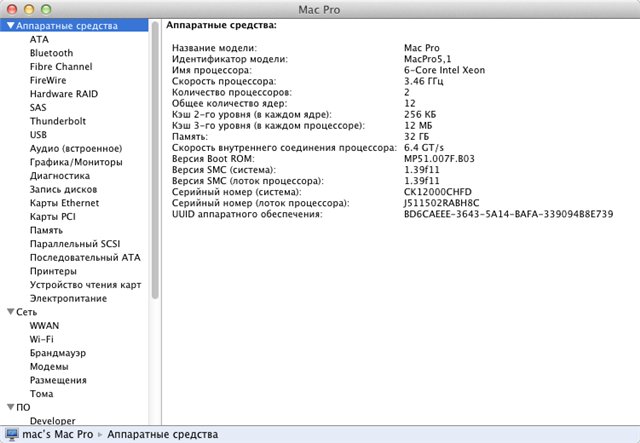Open Брандмауэр entry

[58, 353]
